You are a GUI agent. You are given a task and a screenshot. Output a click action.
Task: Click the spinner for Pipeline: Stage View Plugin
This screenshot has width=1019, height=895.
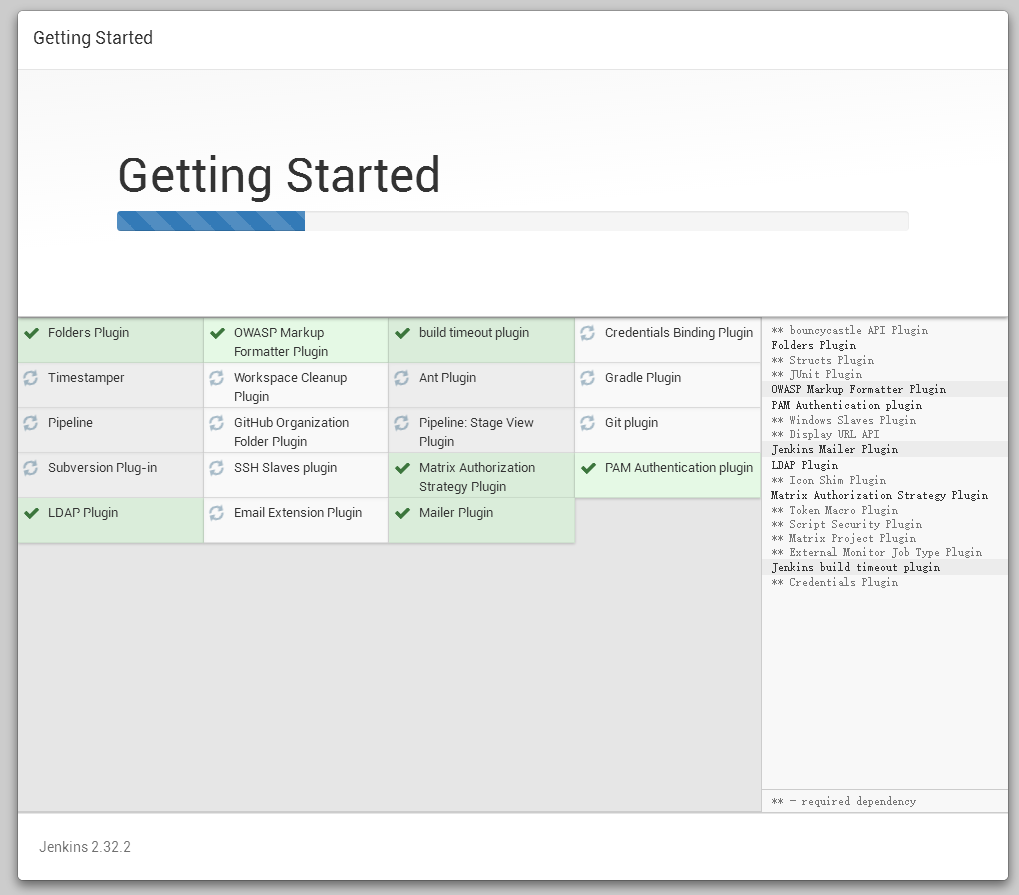pyautogui.click(x=402, y=423)
